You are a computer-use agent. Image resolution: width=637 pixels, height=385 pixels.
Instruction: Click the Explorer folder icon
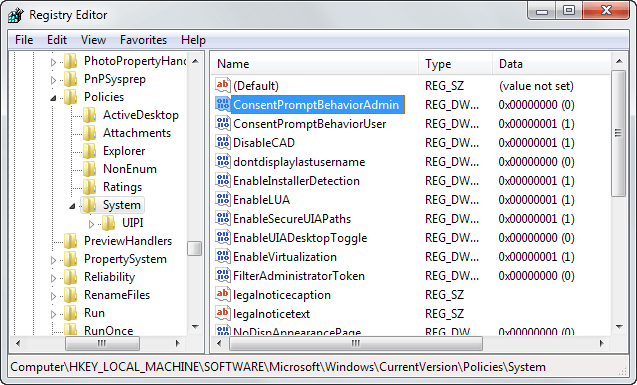90,151
